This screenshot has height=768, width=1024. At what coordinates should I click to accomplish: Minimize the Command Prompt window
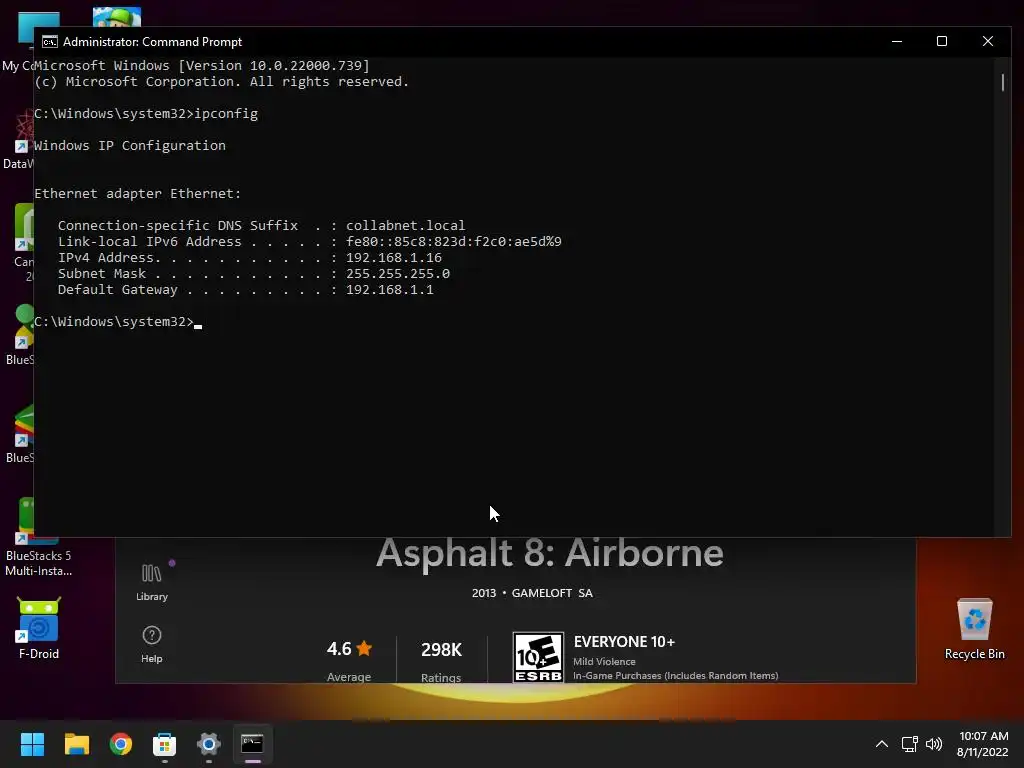[x=897, y=41]
